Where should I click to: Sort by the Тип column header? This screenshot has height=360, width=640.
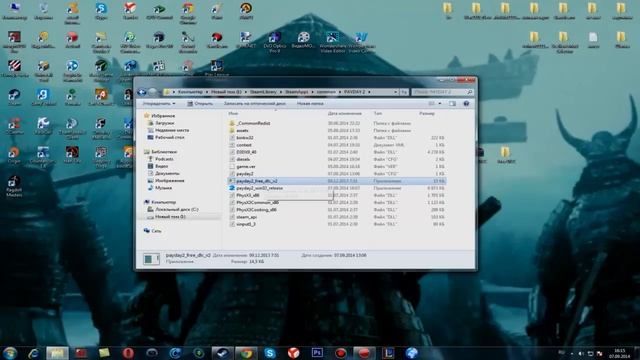click(378, 113)
